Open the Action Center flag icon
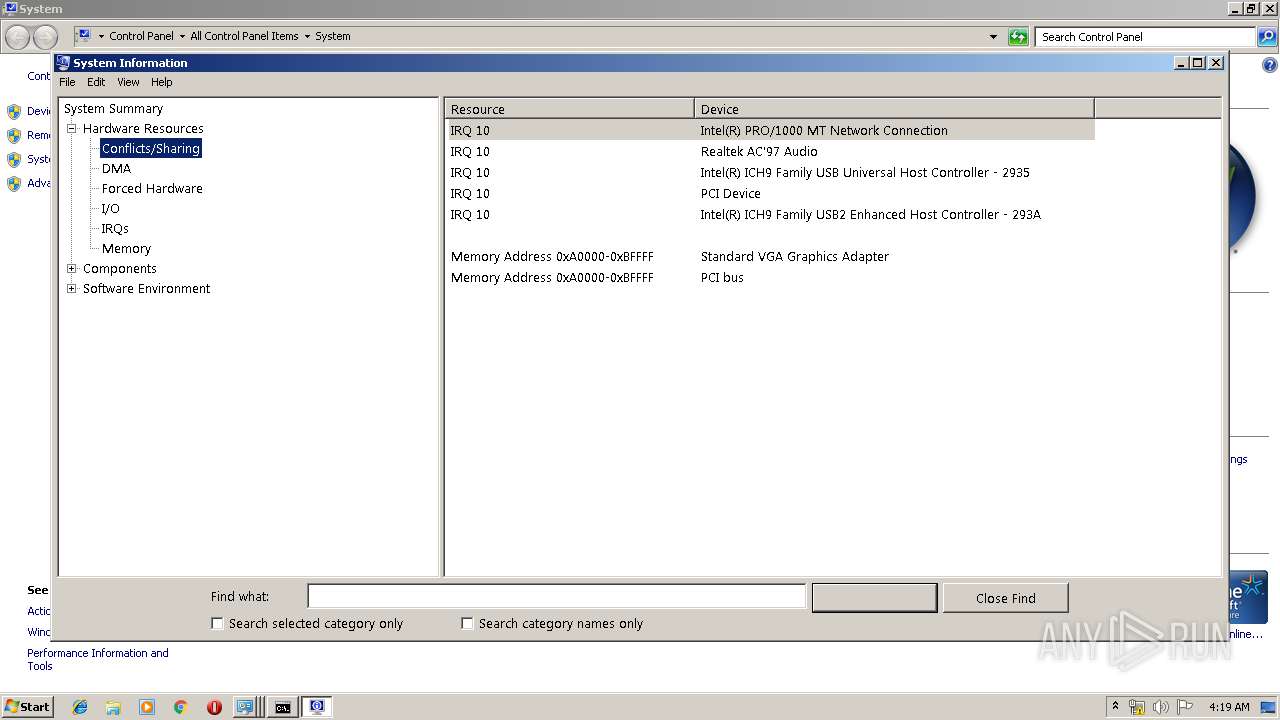This screenshot has width=1280, height=720. (1185, 707)
